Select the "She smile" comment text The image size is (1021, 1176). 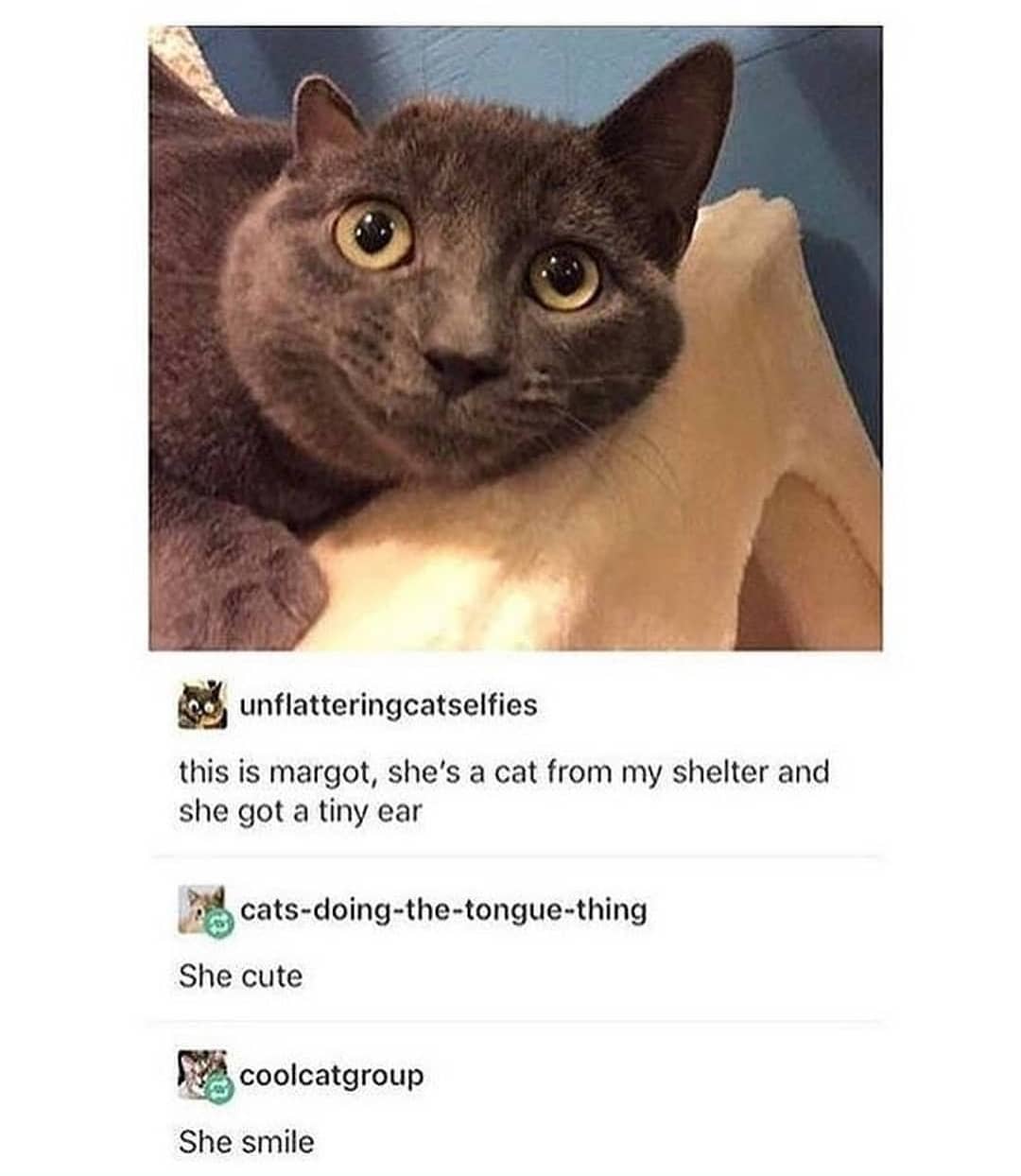(x=246, y=1142)
